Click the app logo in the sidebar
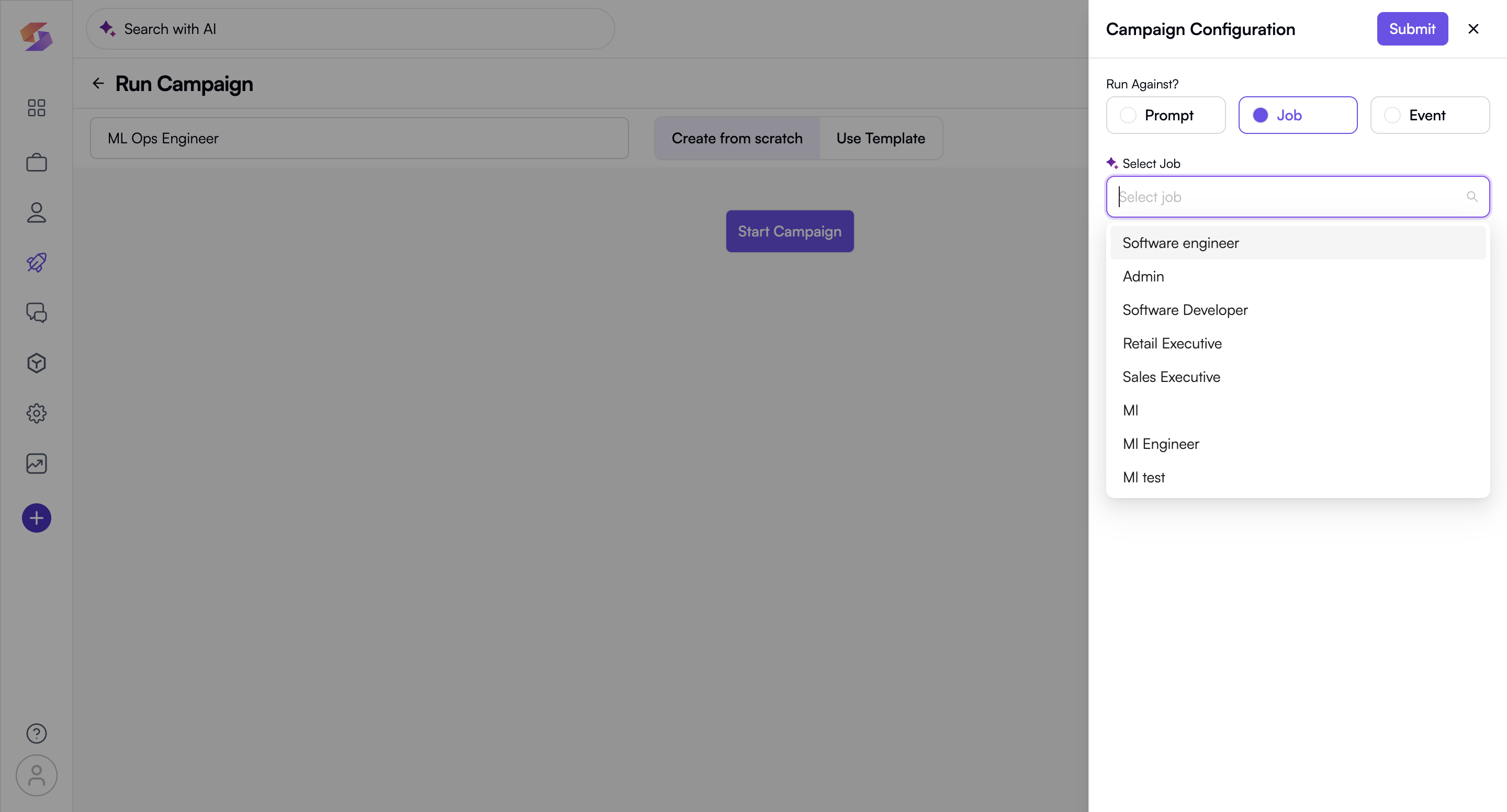The height and width of the screenshot is (812, 1507). pos(36,36)
